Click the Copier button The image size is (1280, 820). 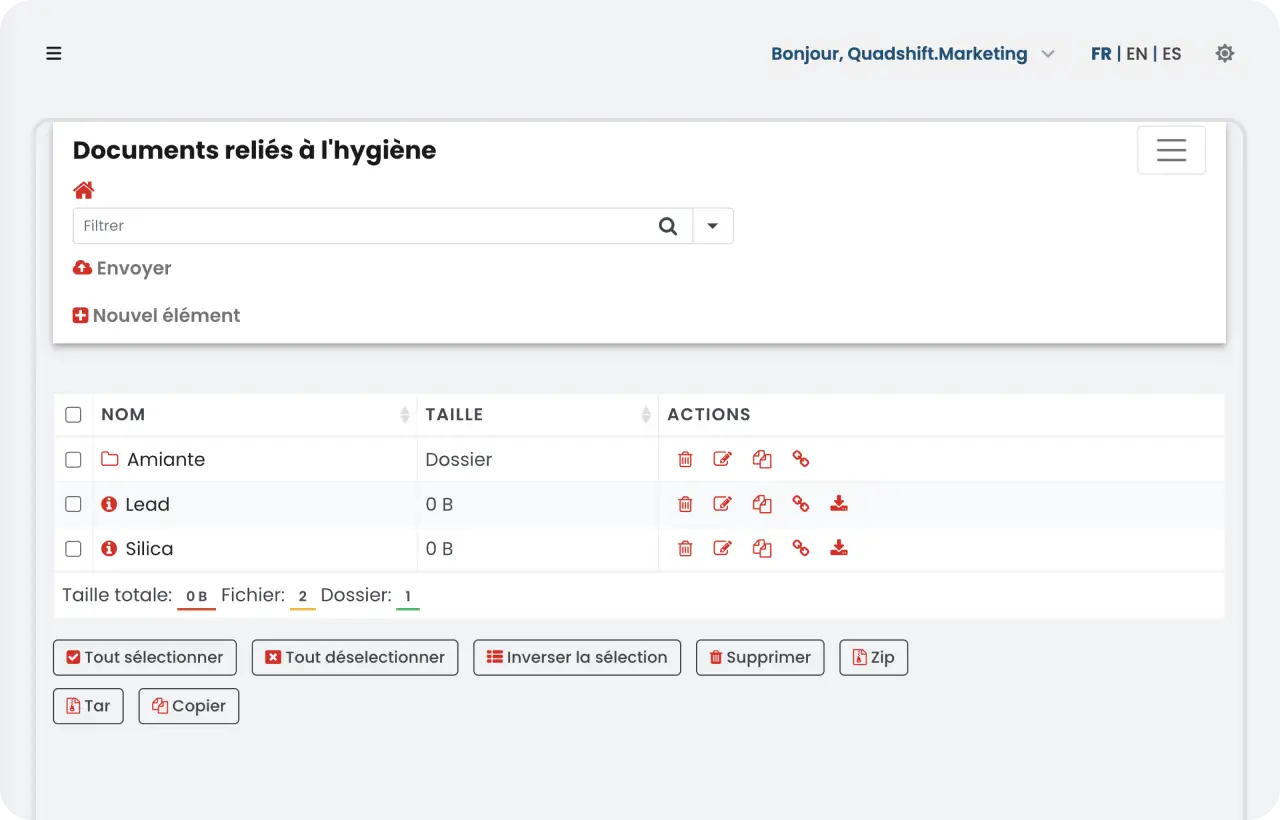point(189,706)
